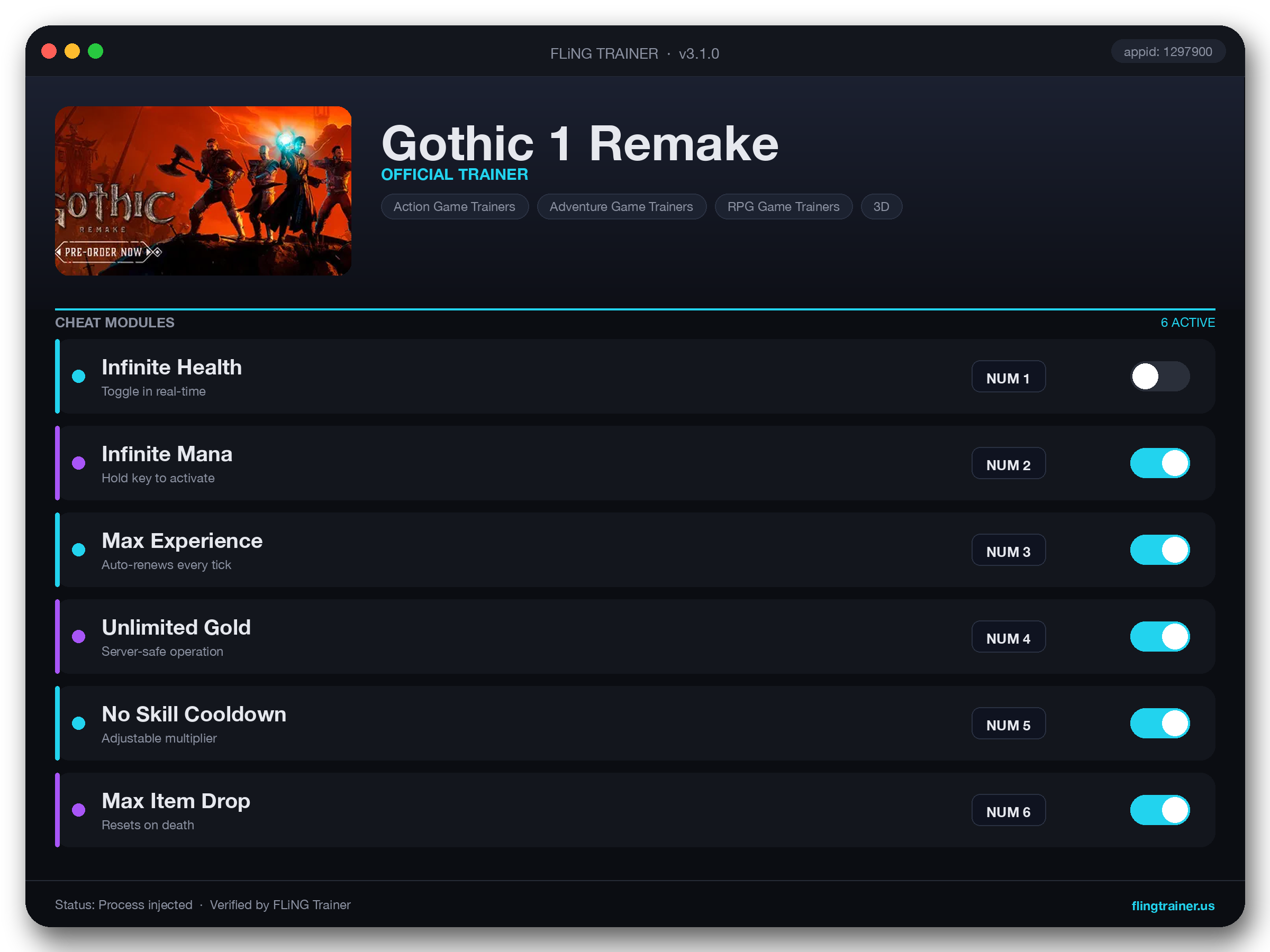Select the Unlimited Gold title text
1270x952 pixels.
click(176, 627)
